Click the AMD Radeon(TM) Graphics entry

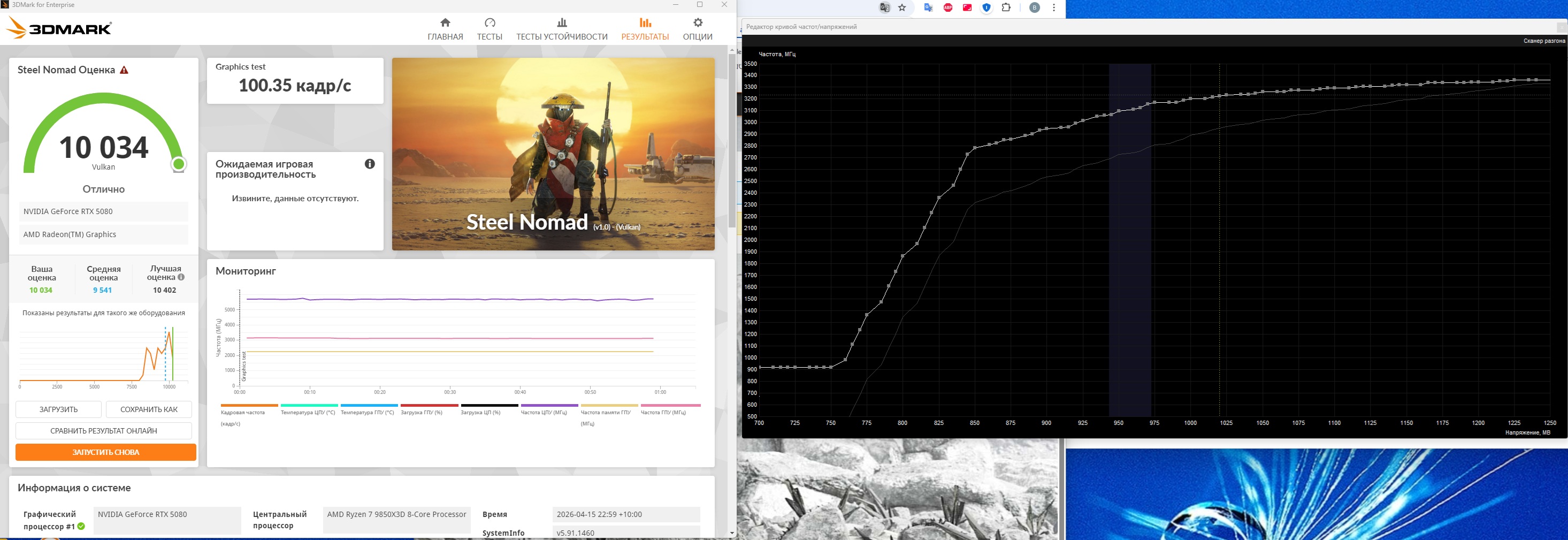coord(103,234)
